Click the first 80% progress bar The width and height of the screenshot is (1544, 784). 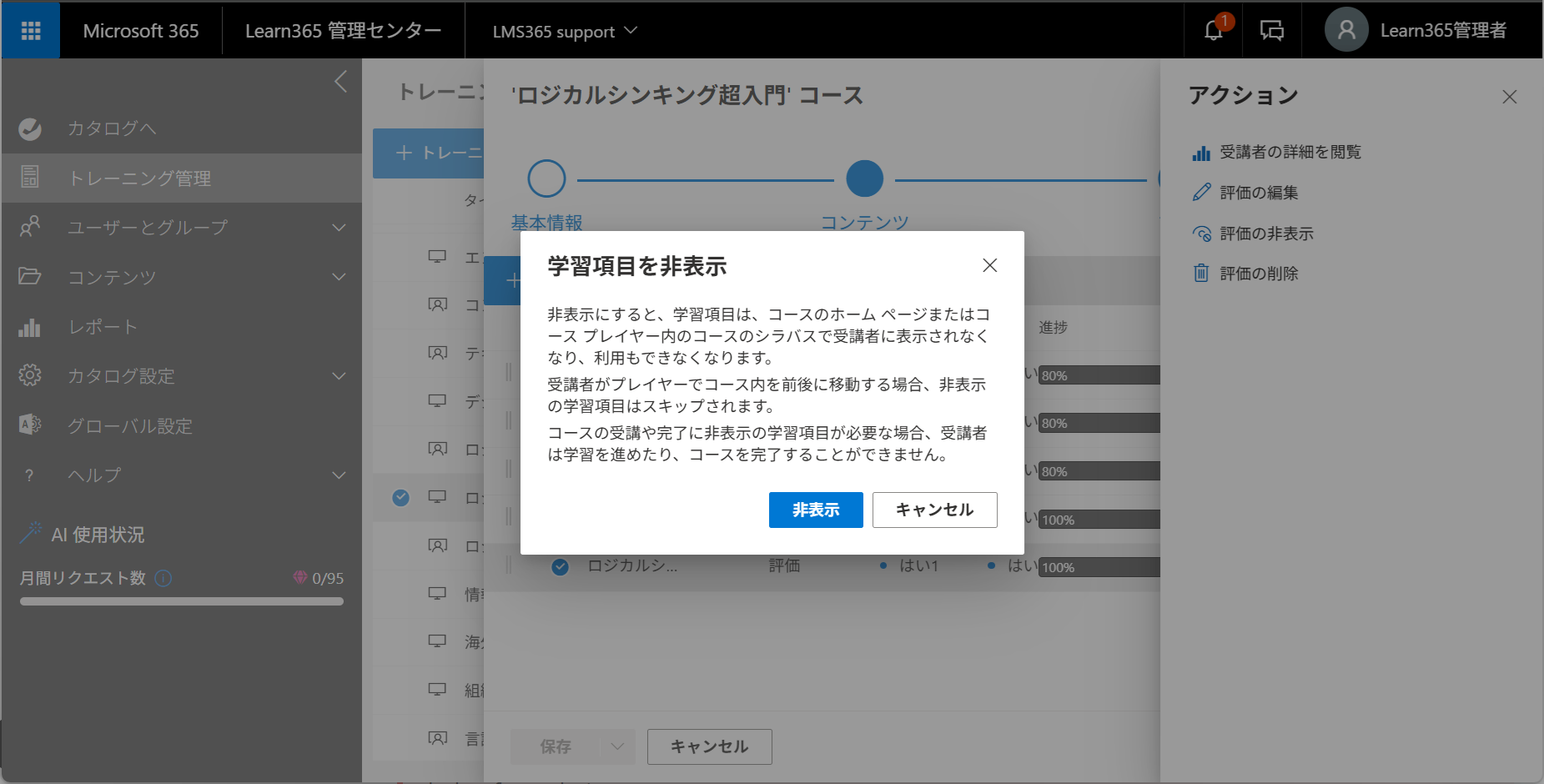pos(1099,375)
